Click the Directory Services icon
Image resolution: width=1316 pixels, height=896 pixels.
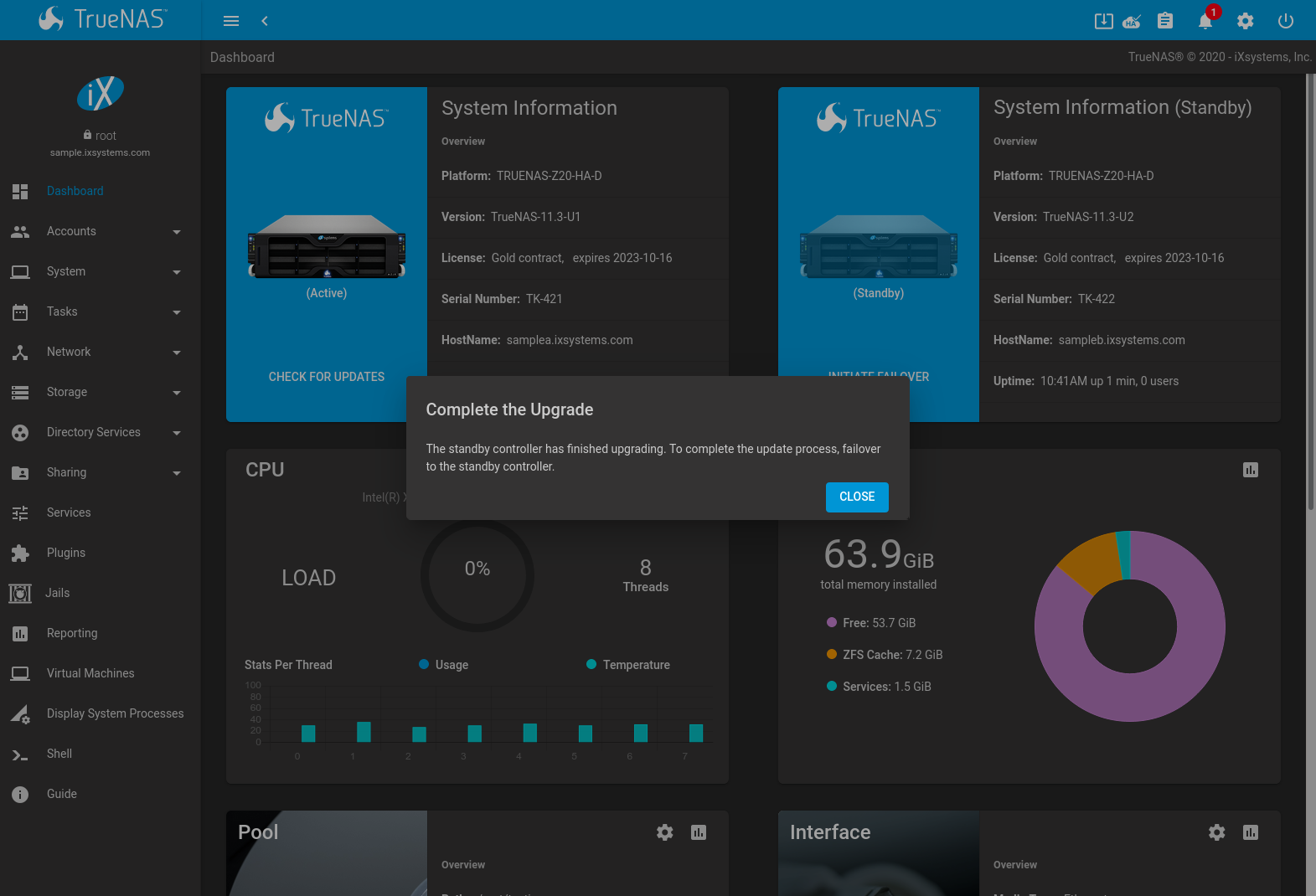pyautogui.click(x=20, y=432)
